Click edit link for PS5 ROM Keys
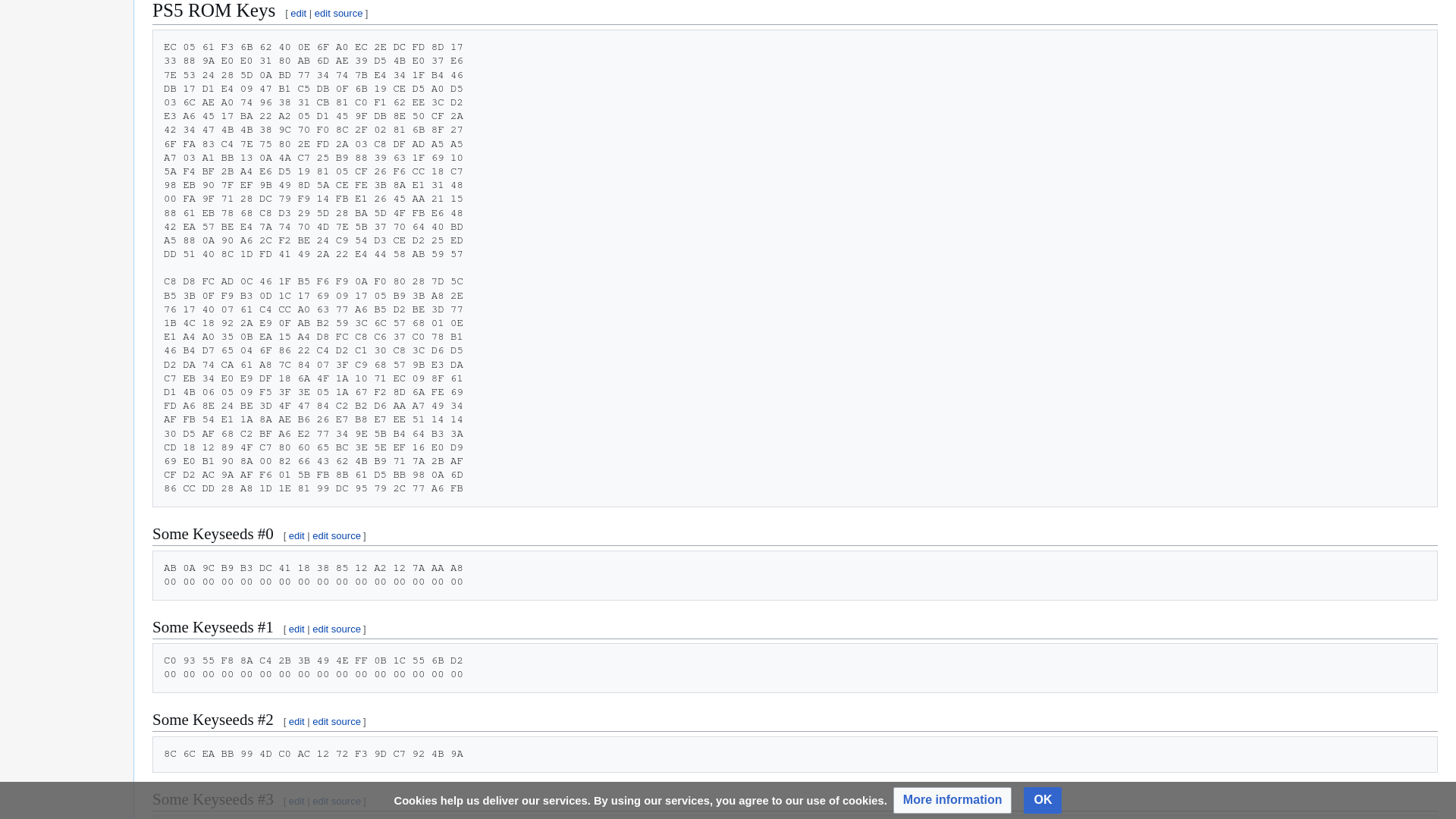Viewport: 1456px width, 819px height. [x=298, y=14]
